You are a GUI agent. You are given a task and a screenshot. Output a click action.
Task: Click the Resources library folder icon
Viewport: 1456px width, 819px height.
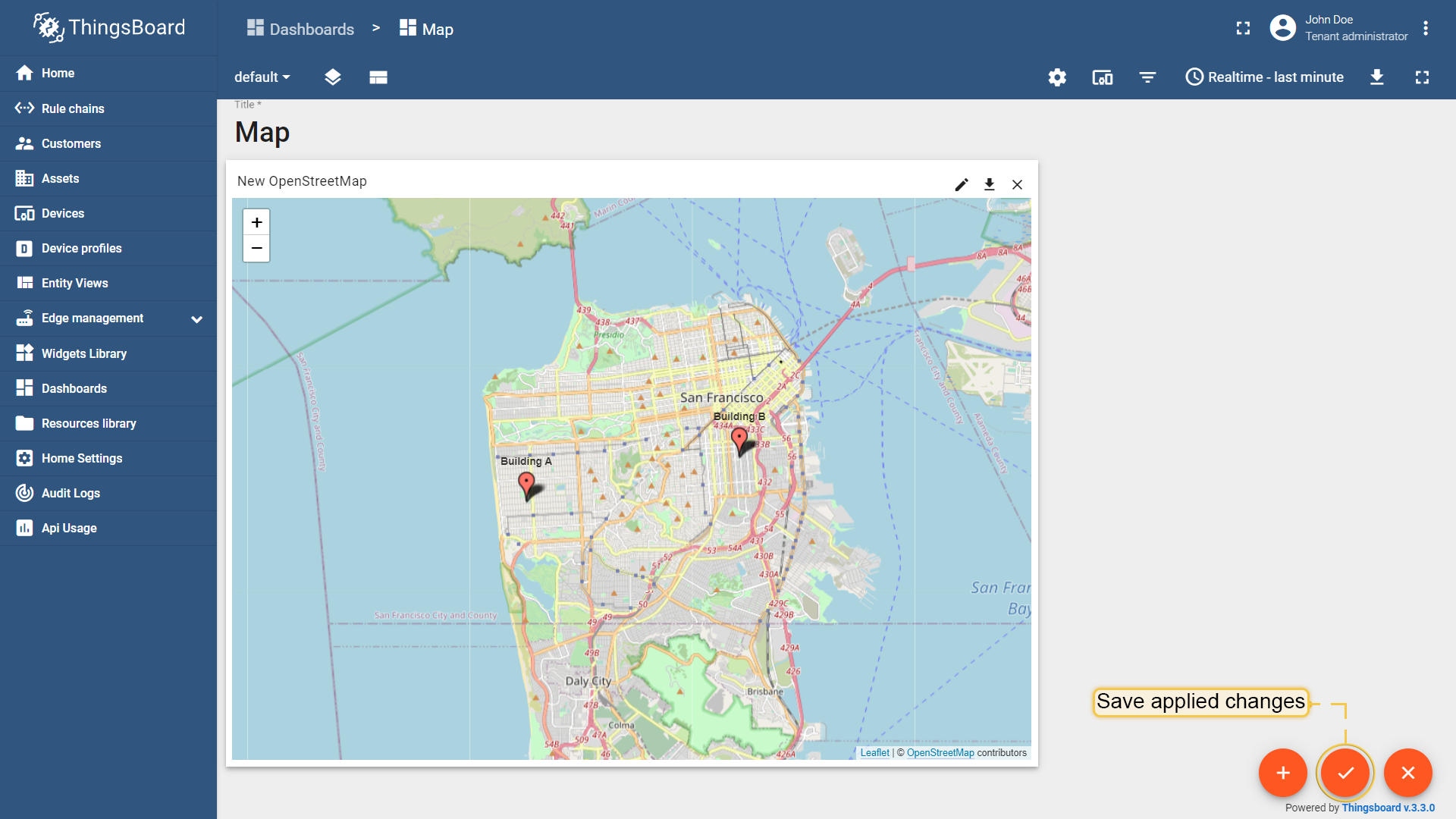pyautogui.click(x=24, y=423)
